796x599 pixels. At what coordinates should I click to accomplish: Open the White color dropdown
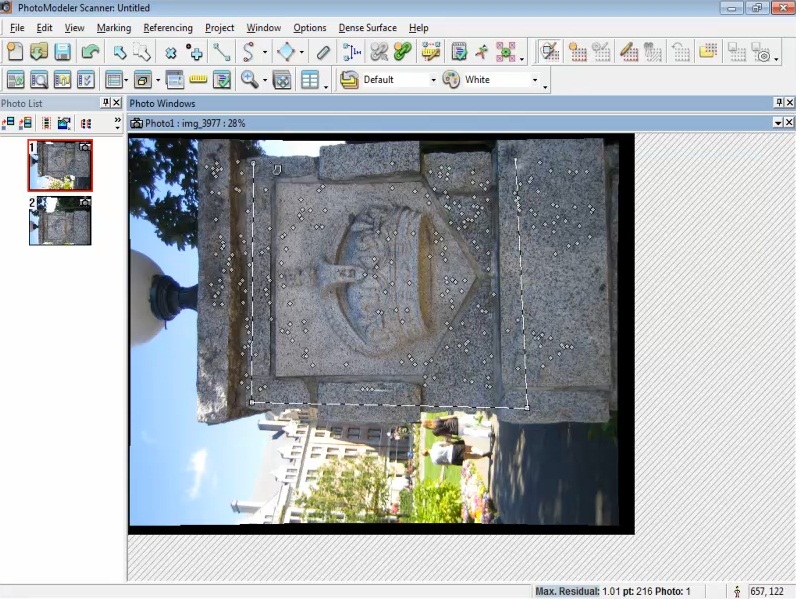pos(534,80)
